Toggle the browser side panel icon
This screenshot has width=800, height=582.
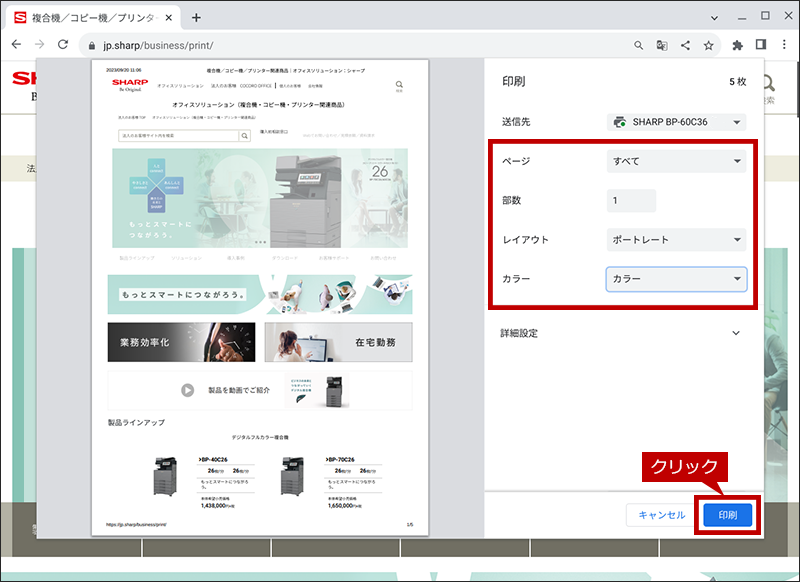point(761,45)
